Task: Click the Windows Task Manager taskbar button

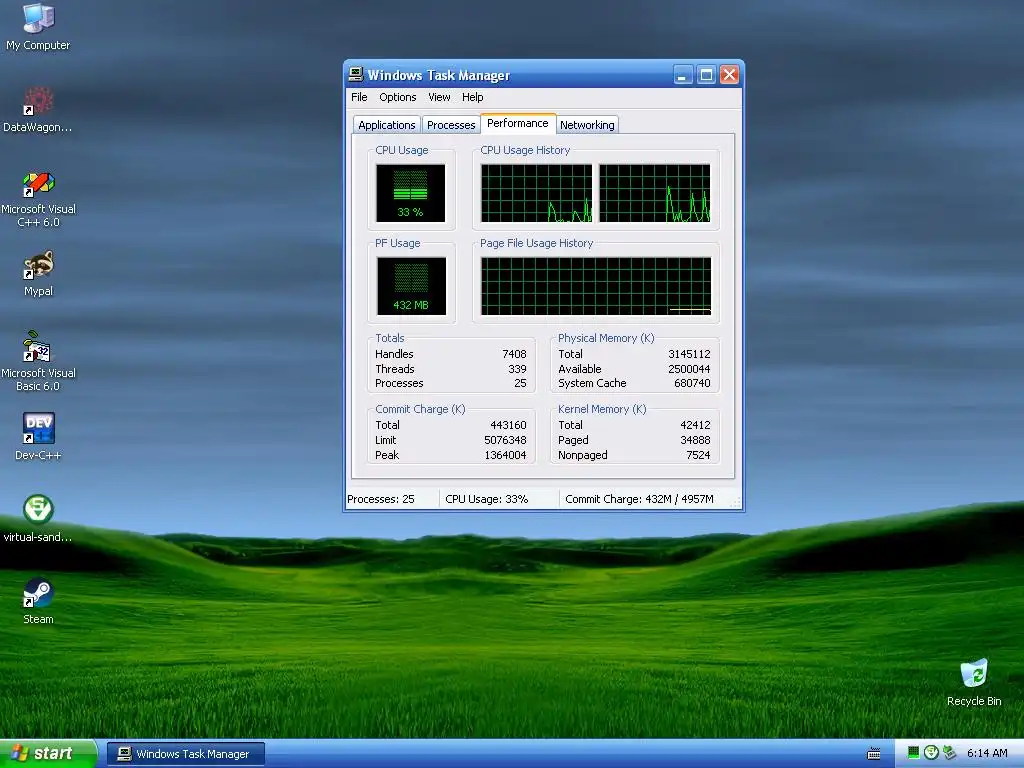Action: 186,754
